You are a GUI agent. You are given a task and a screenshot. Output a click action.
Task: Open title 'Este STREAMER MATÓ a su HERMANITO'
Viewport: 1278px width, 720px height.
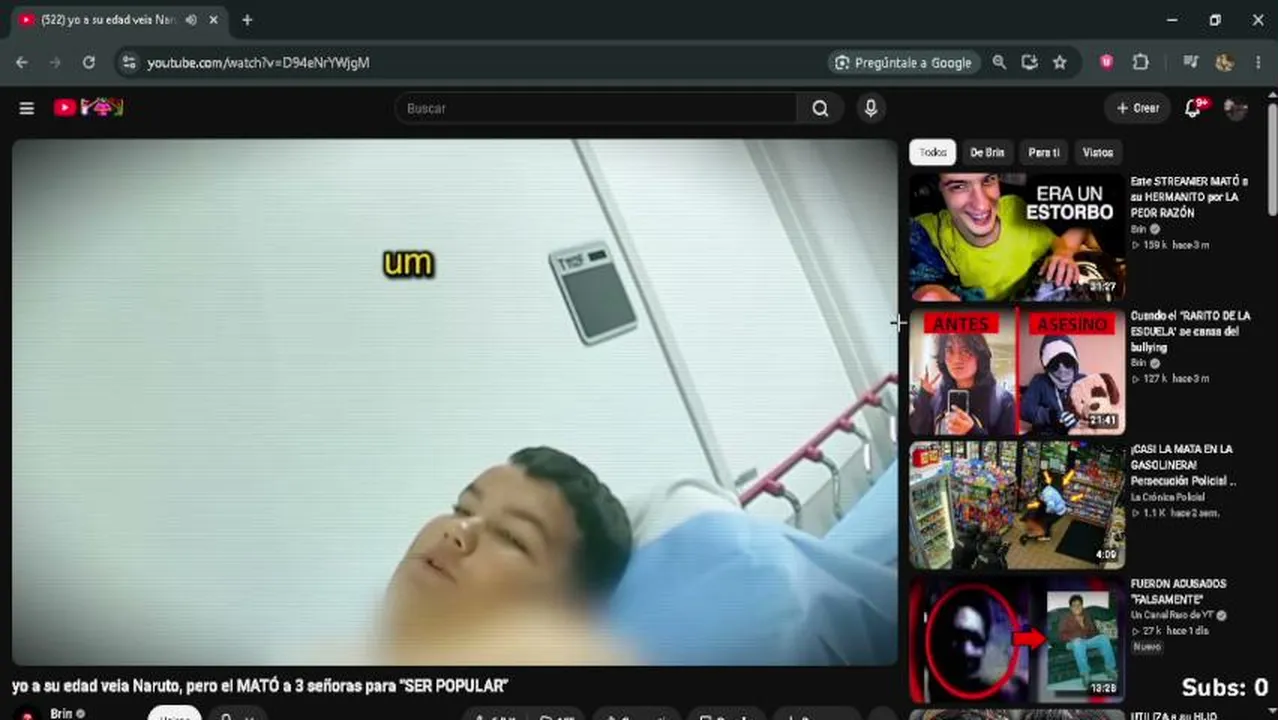tap(1189, 197)
